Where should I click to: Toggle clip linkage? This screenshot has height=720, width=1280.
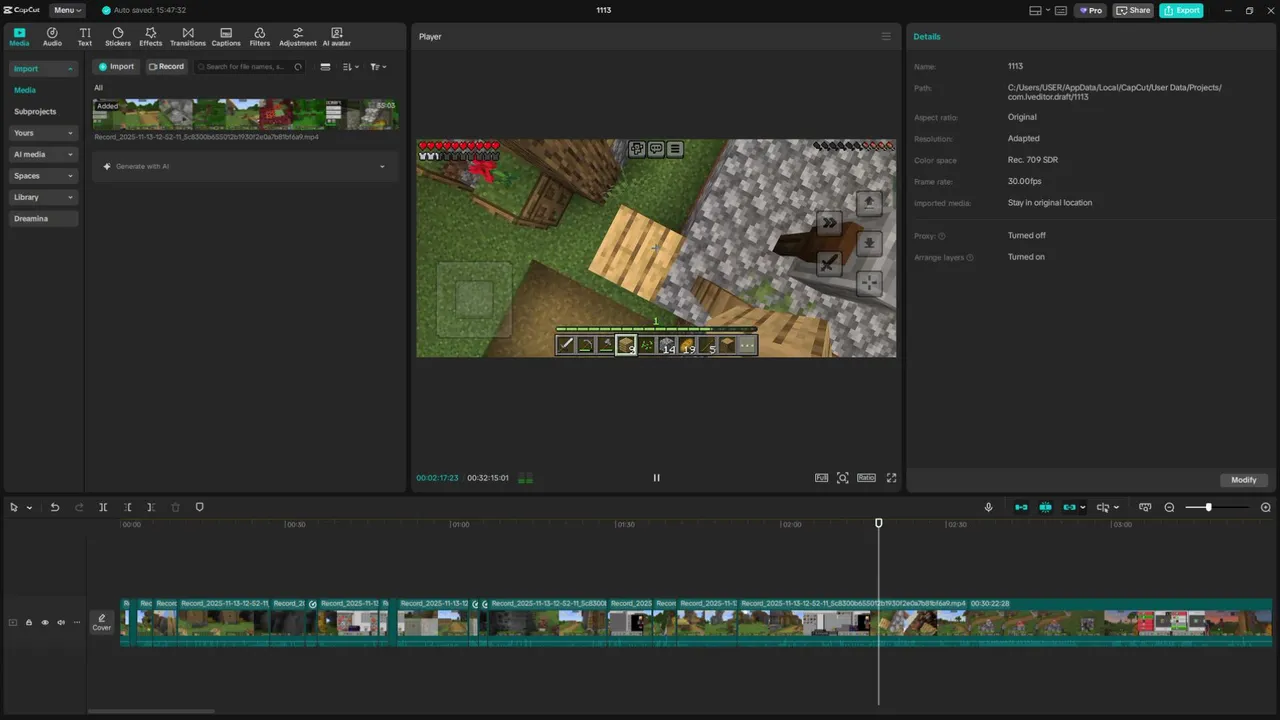pos(1069,508)
